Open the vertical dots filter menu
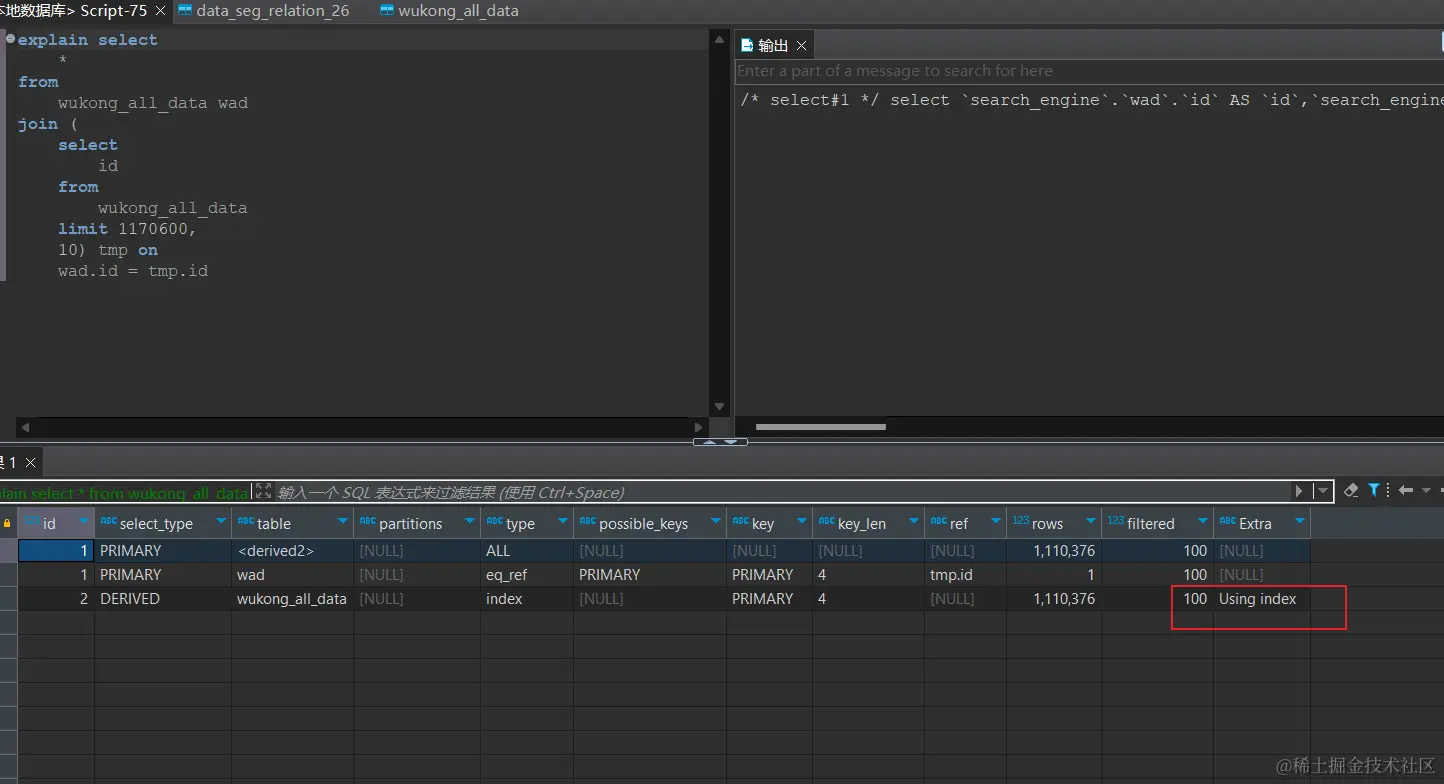The height and width of the screenshot is (784, 1444). pyautogui.click(x=1387, y=490)
